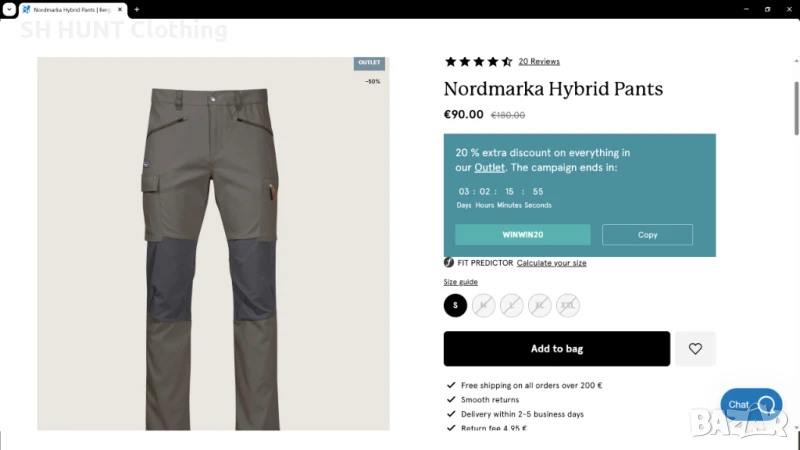Pick size L option
The width and height of the screenshot is (800, 450).
(x=511, y=305)
